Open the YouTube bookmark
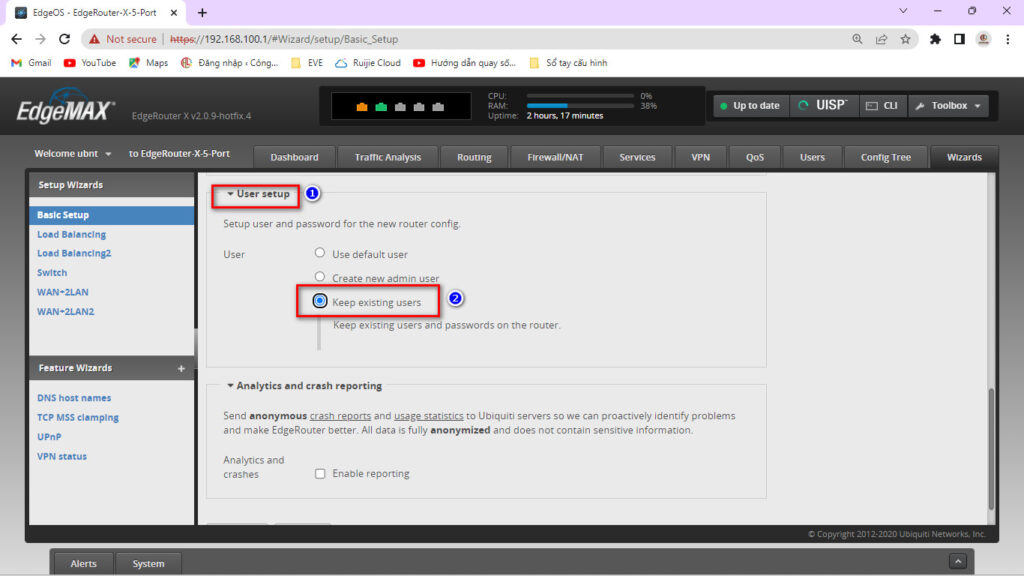 [x=90, y=62]
